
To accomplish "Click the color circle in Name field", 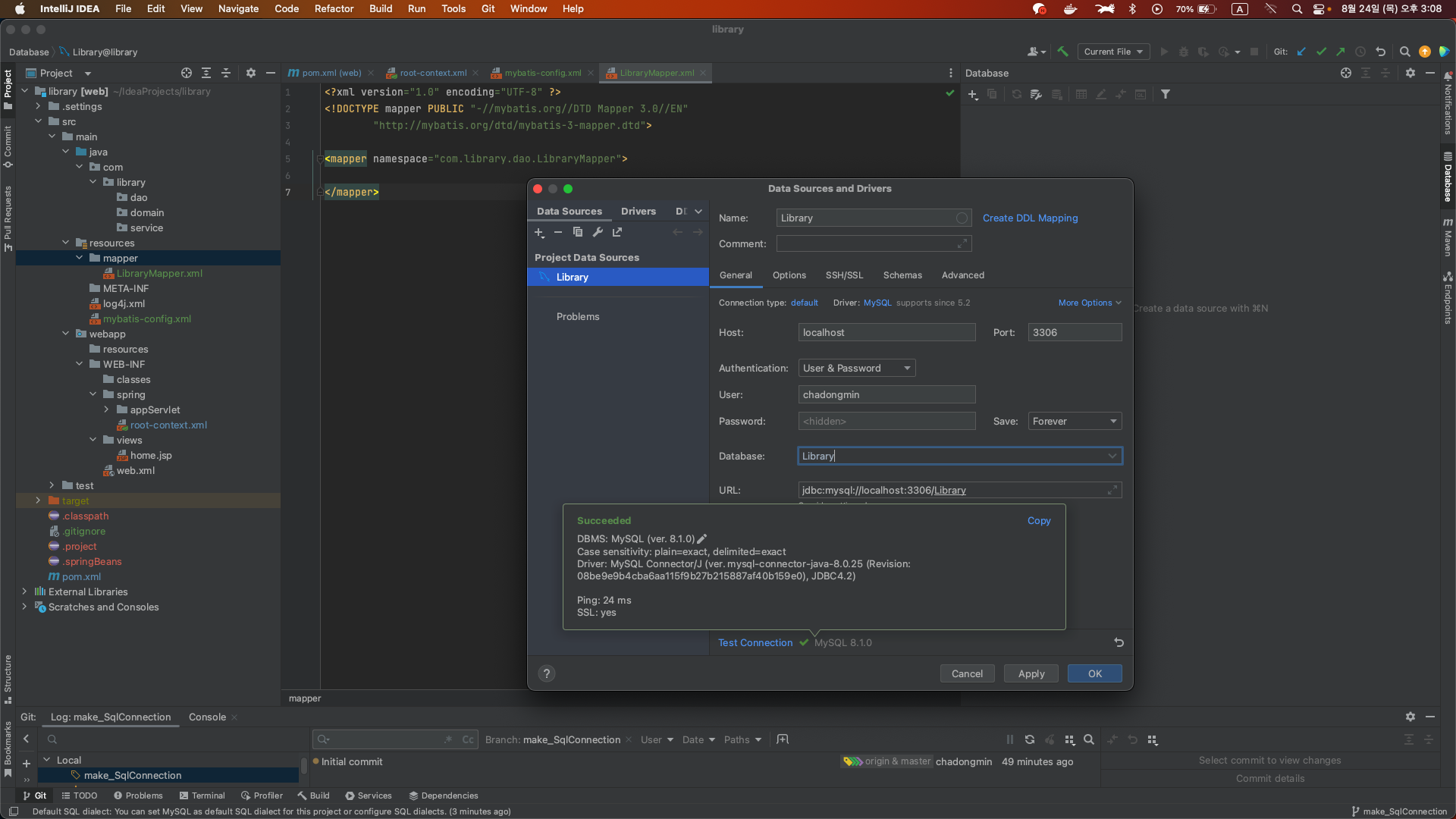I will 962,218.
